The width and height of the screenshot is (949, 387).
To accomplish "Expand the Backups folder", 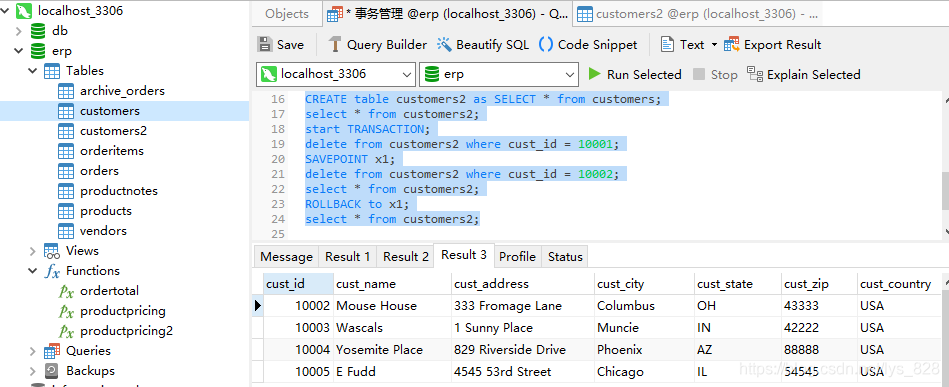I will click(32, 371).
